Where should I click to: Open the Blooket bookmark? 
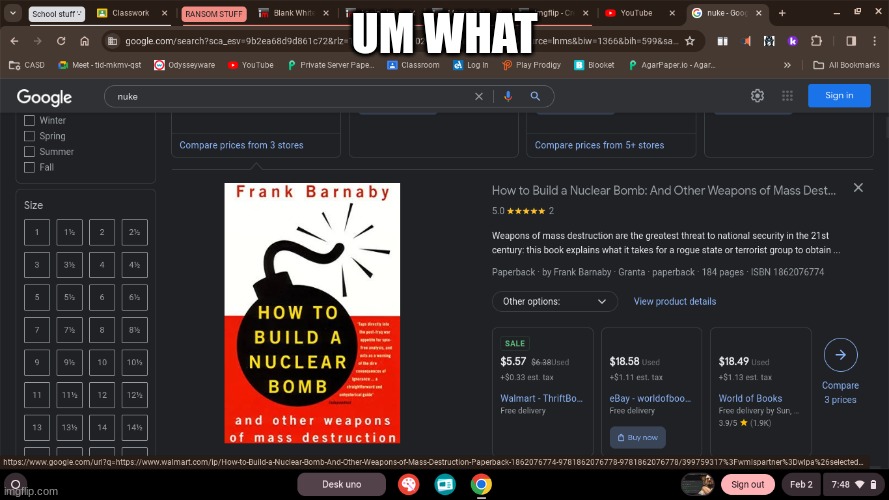pyautogui.click(x=594, y=65)
